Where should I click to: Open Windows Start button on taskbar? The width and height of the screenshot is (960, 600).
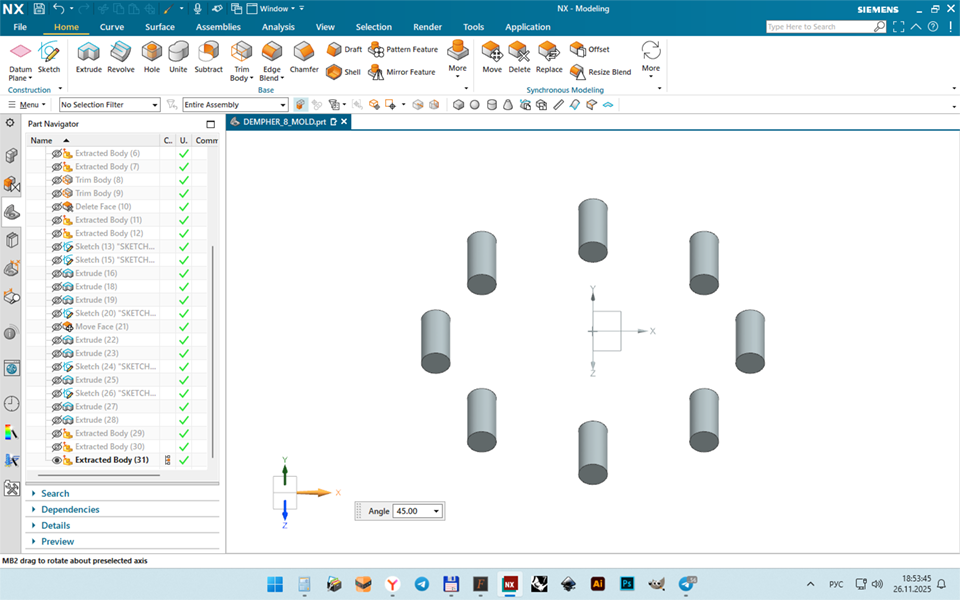(275, 584)
